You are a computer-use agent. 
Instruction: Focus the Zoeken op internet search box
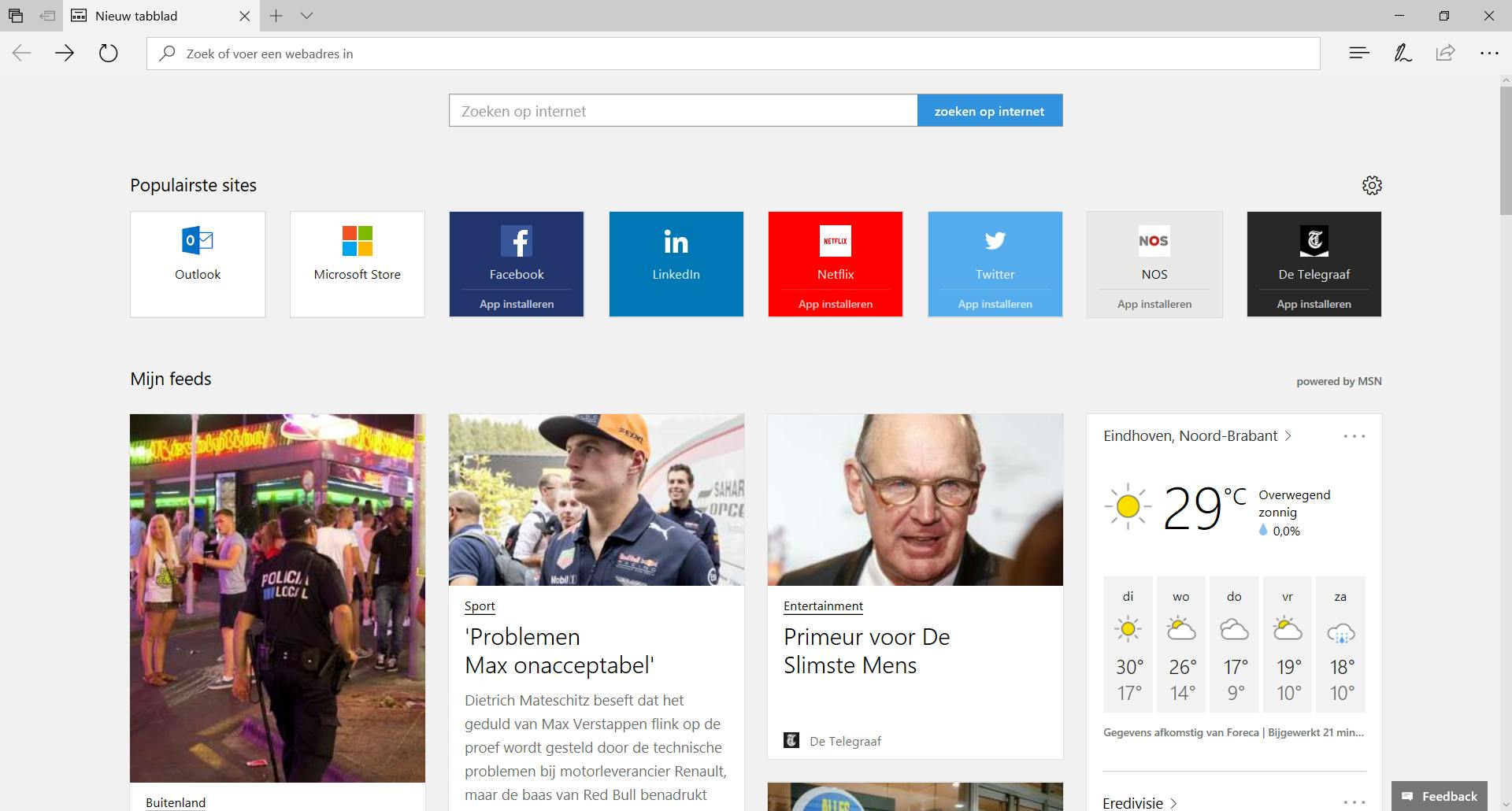[x=684, y=111]
